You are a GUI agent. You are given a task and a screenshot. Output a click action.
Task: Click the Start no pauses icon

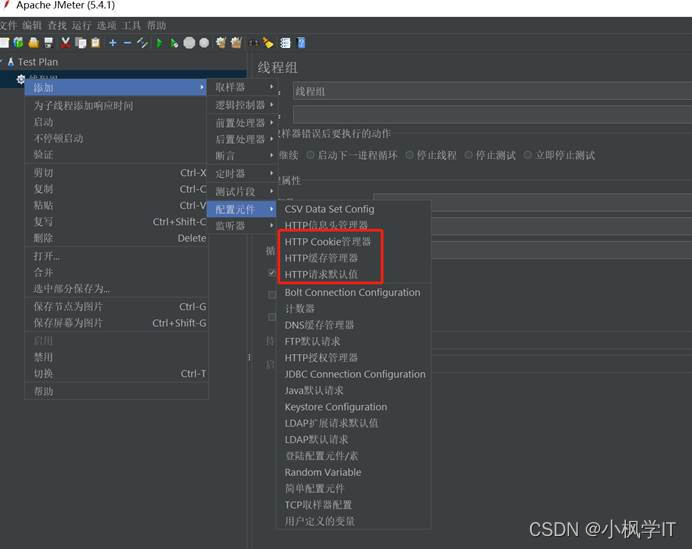(x=174, y=43)
